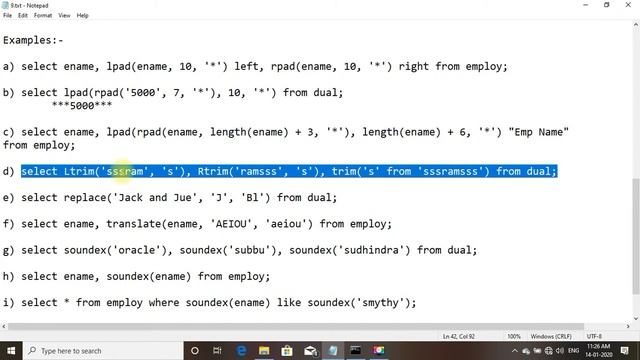The image size is (640, 360).
Task: Restore down the Notepad window
Action: (607, 5)
